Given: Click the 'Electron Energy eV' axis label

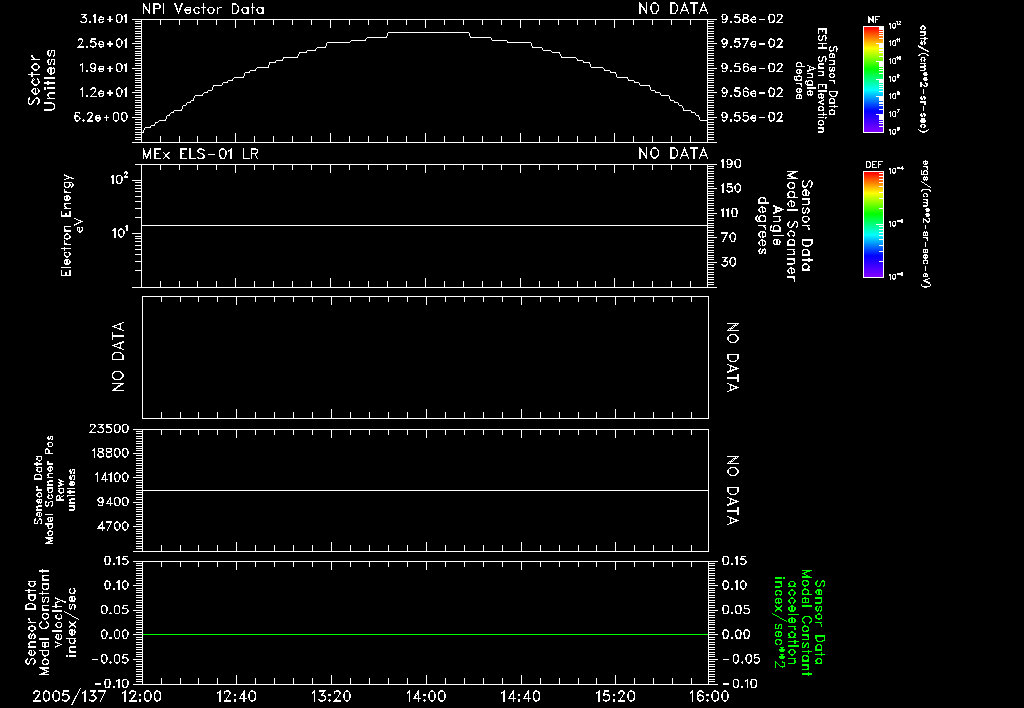Looking at the screenshot, I should coord(72,225).
